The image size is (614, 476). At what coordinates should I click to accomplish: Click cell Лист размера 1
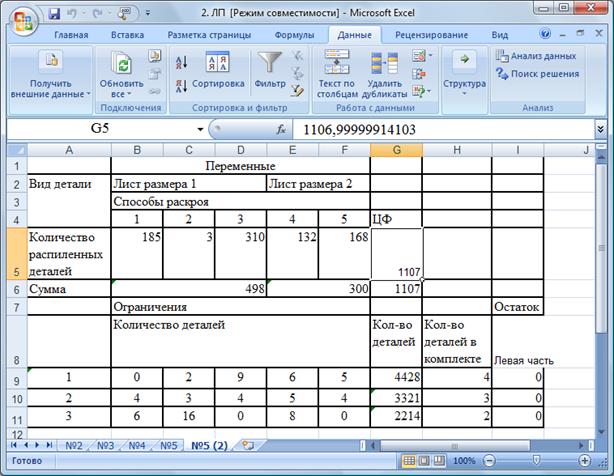189,184
